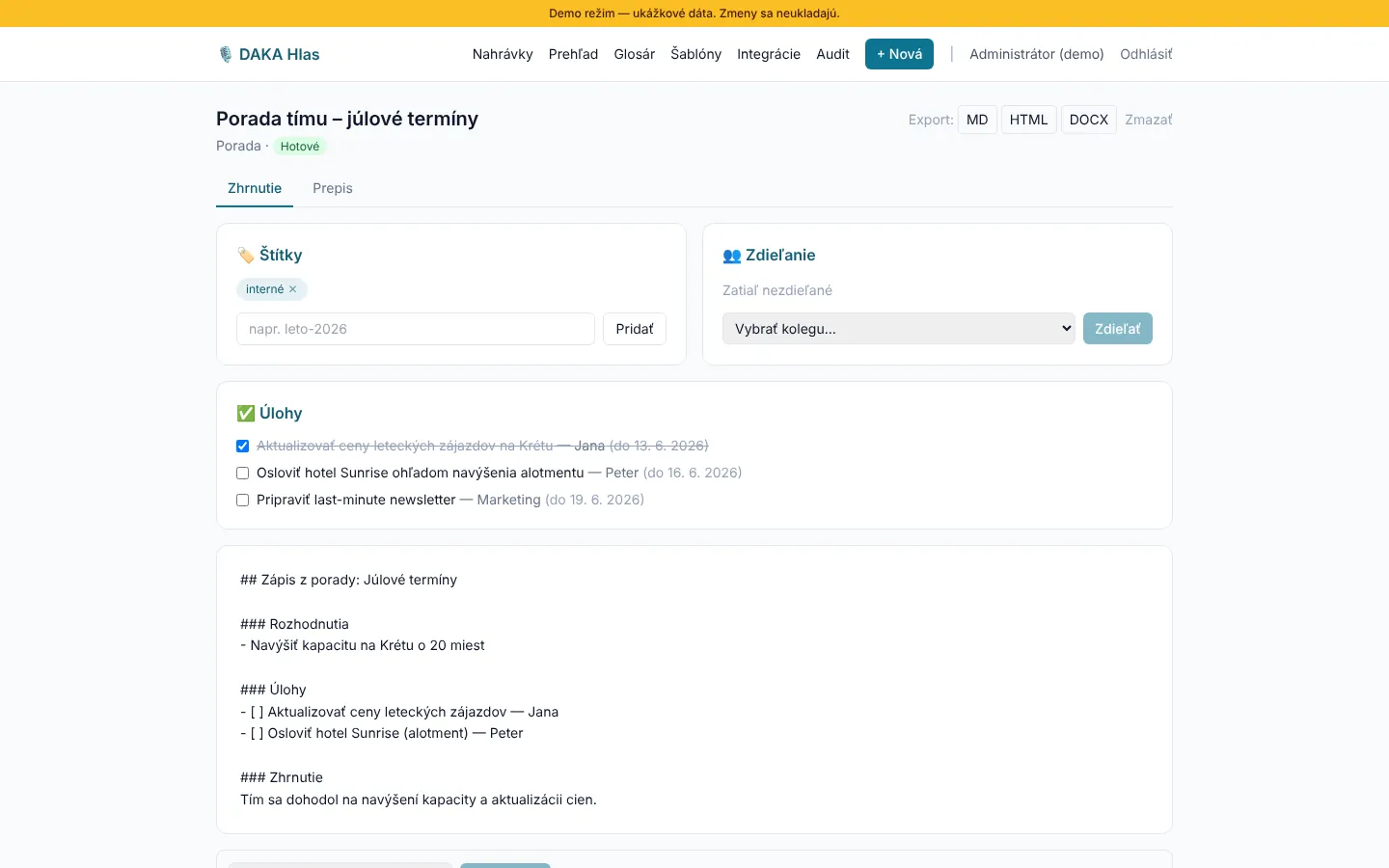View the Audit page
The width and height of the screenshot is (1389, 868).
point(833,54)
